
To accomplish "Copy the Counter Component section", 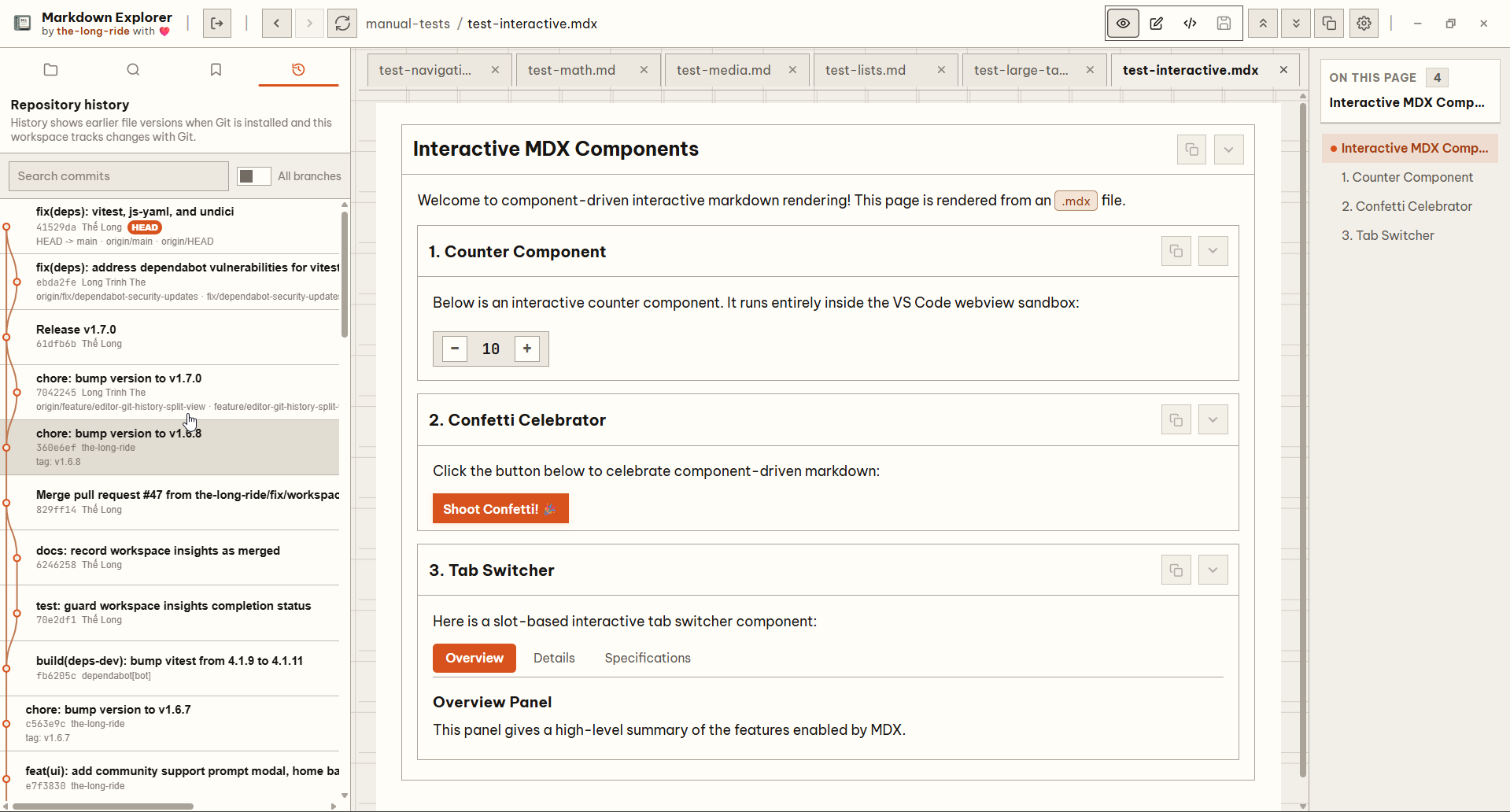I will (x=1176, y=251).
